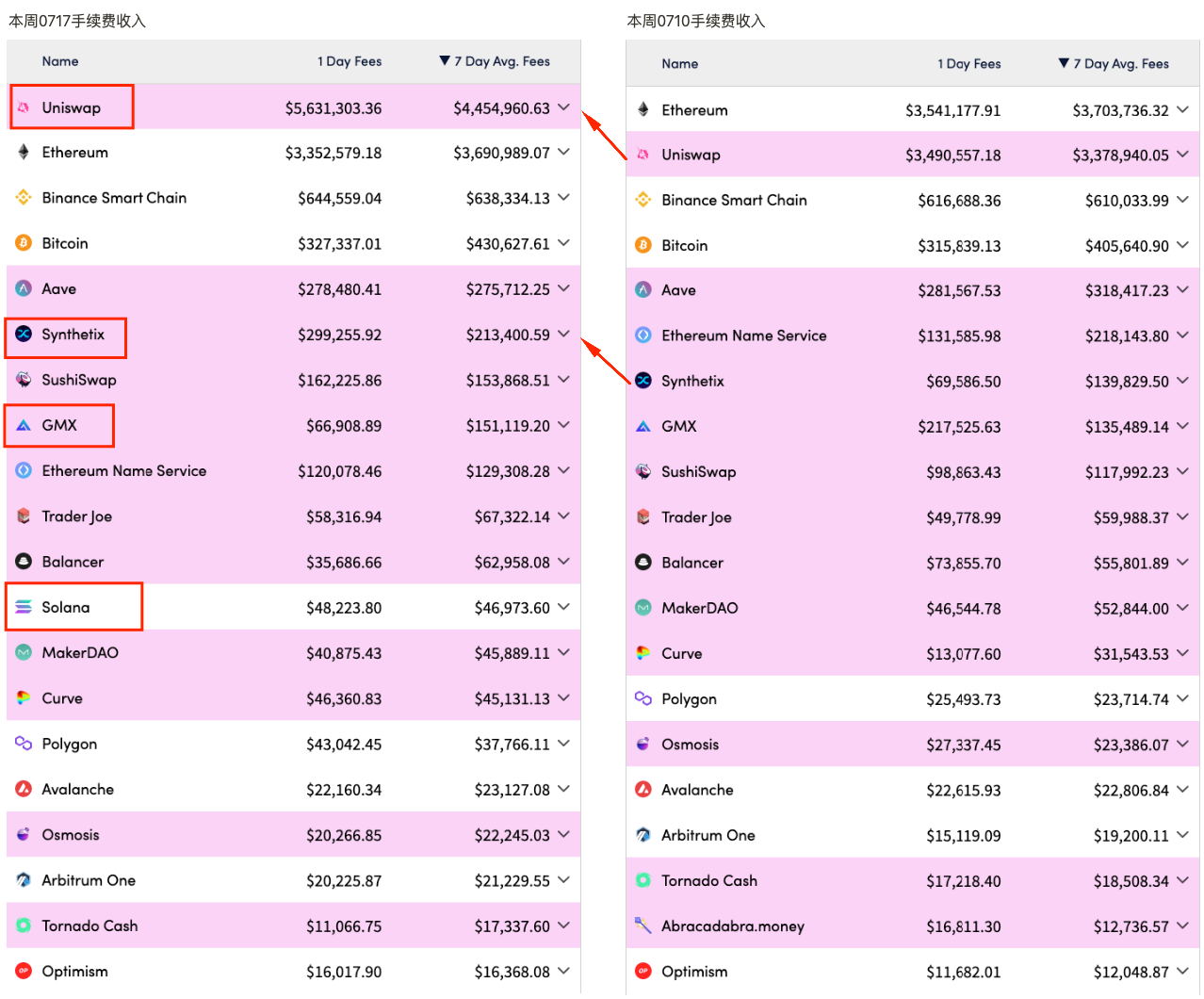Open the Trader Joe name link in the 0710 table
Screen dimensions: 1204x999
[x=697, y=517]
